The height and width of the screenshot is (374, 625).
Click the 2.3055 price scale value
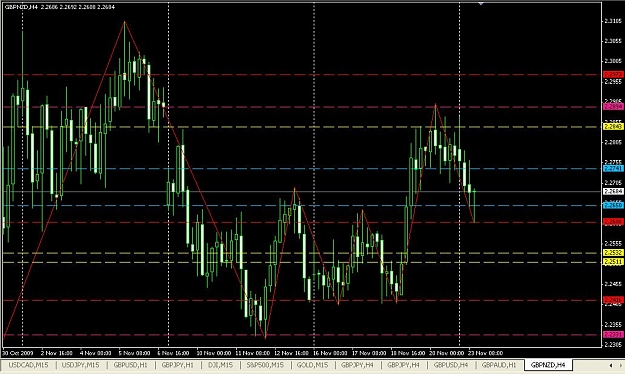click(x=613, y=41)
